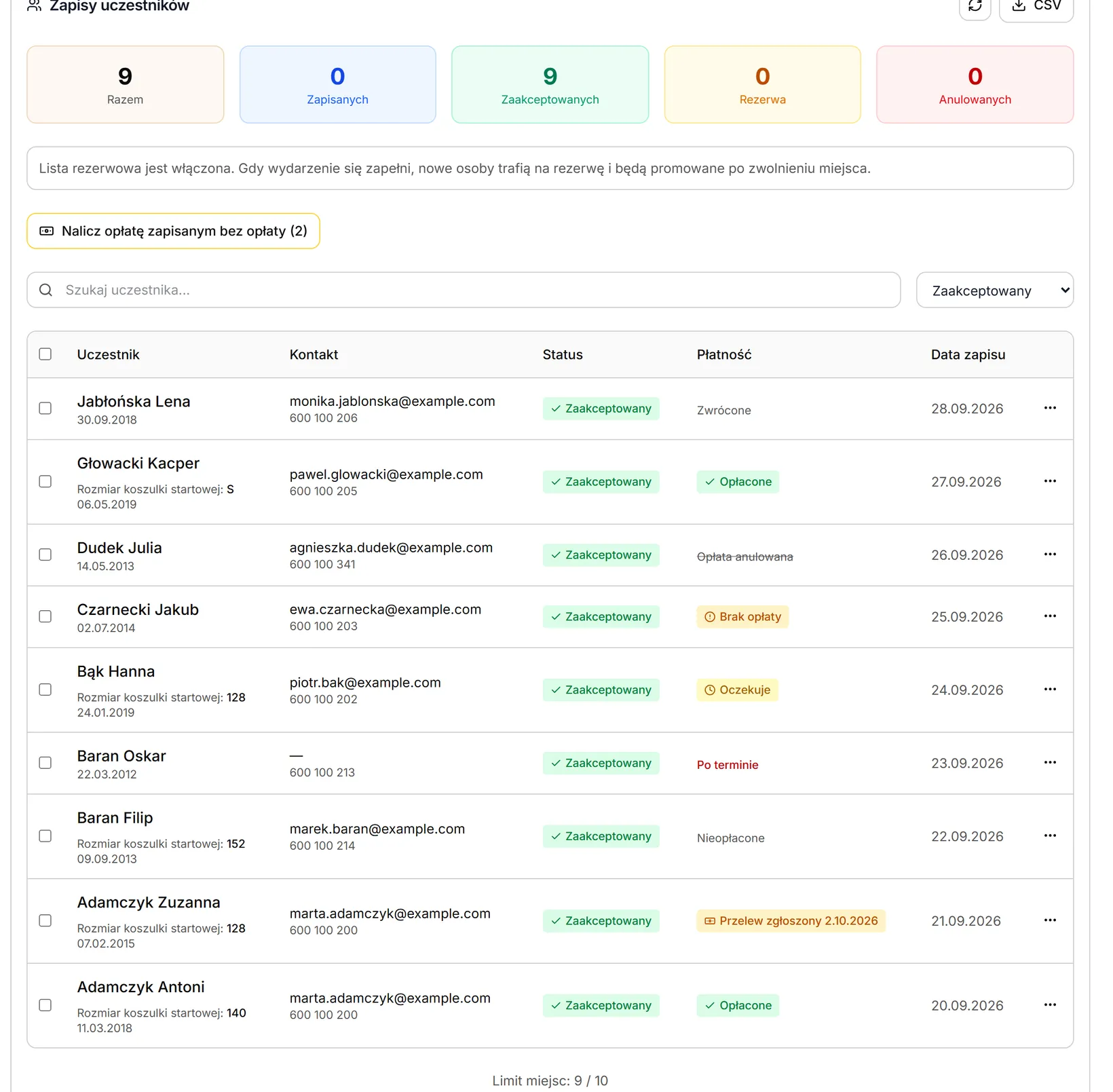Tick the checkbox for Adamczyk Zuzanna
The width and height of the screenshot is (1113, 1092).
tap(45, 921)
